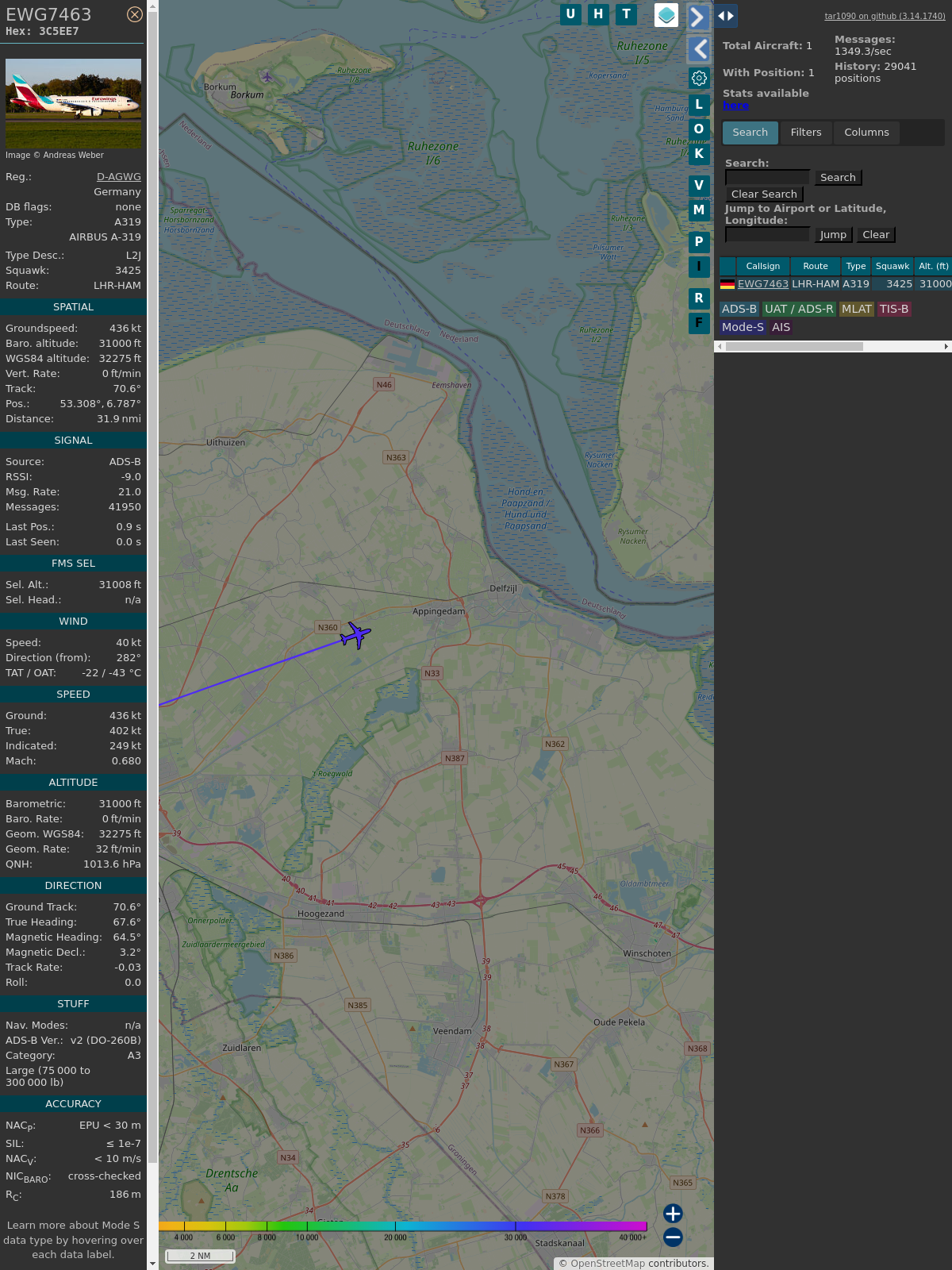
Task: Click the German flag in the aircraft row
Action: pyautogui.click(x=727, y=284)
